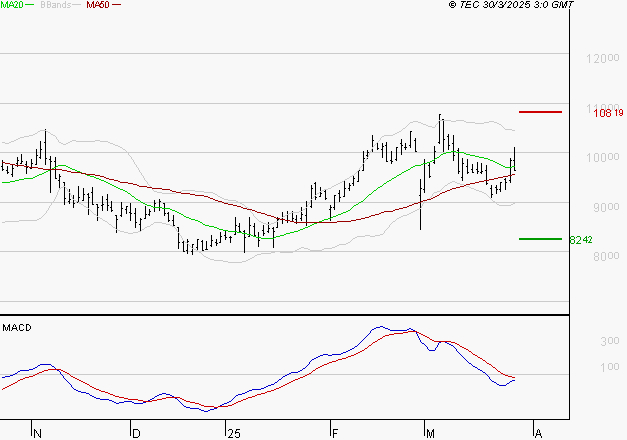627x440 pixels.
Task: Click the 10000 price axis label
Action: [x=603, y=157]
